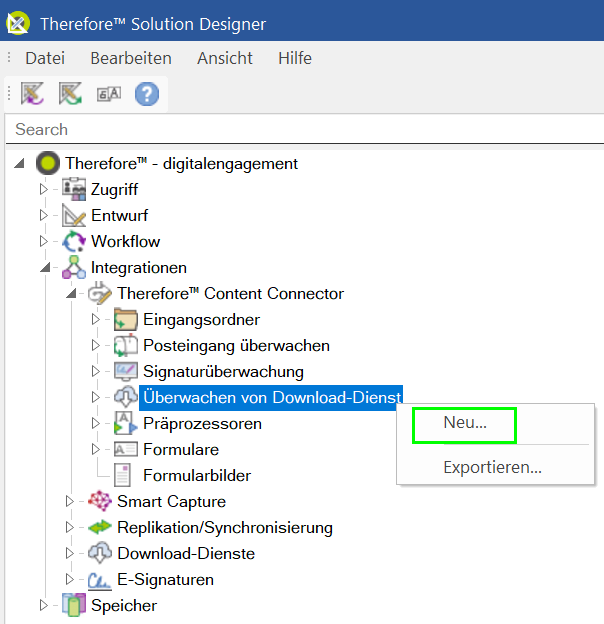Choose Neu... from the context menu
The height and width of the screenshot is (624, 604).
click(465, 423)
